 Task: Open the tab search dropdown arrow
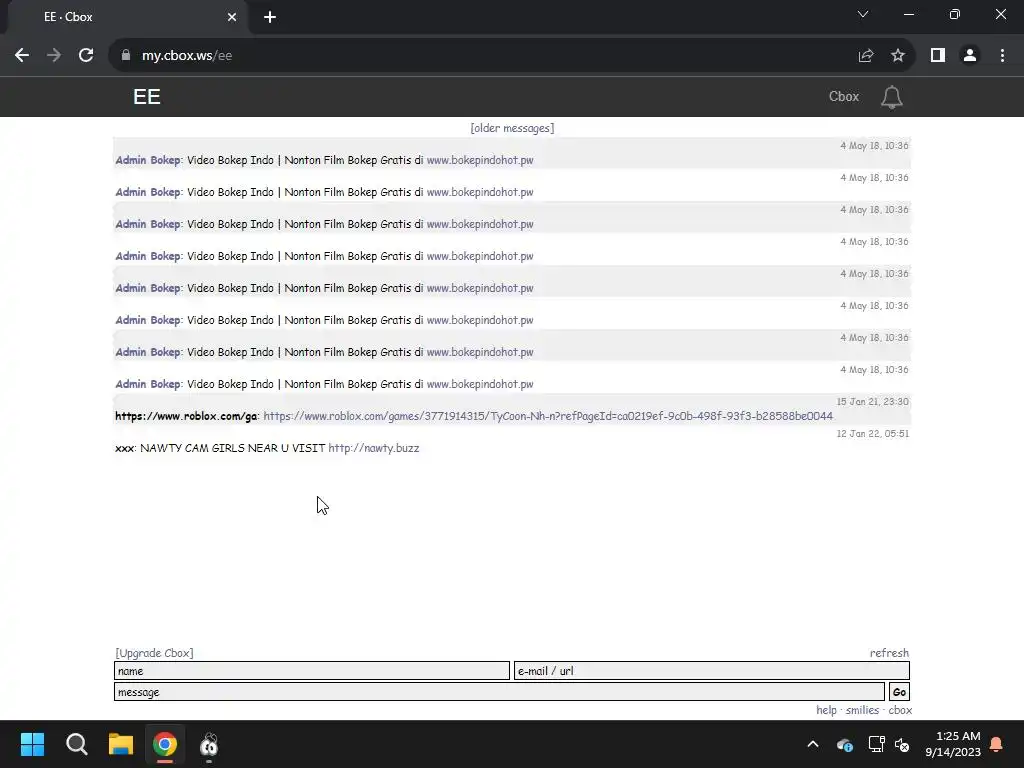point(863,14)
